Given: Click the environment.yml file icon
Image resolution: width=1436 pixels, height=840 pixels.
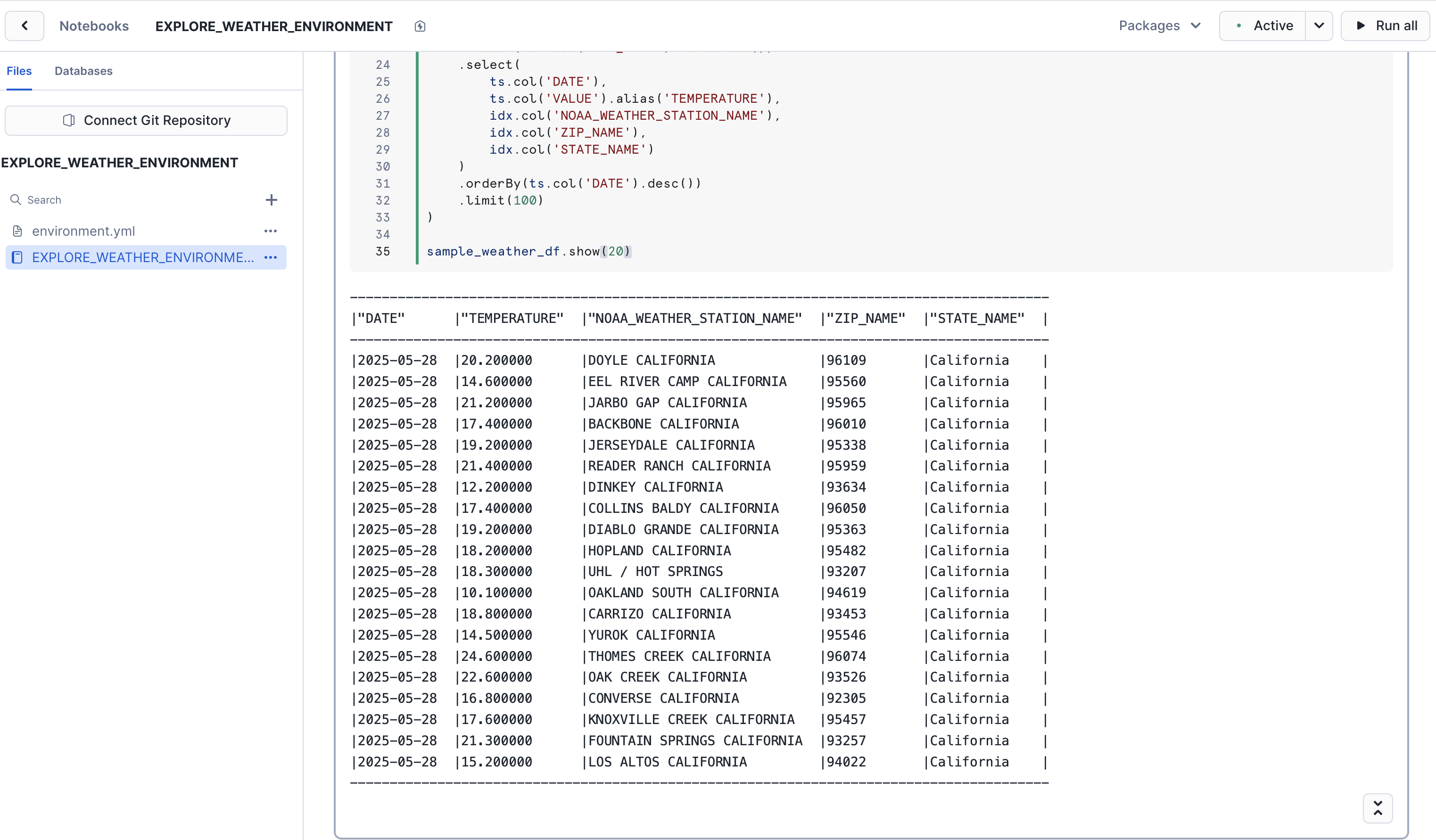Looking at the screenshot, I should point(17,231).
